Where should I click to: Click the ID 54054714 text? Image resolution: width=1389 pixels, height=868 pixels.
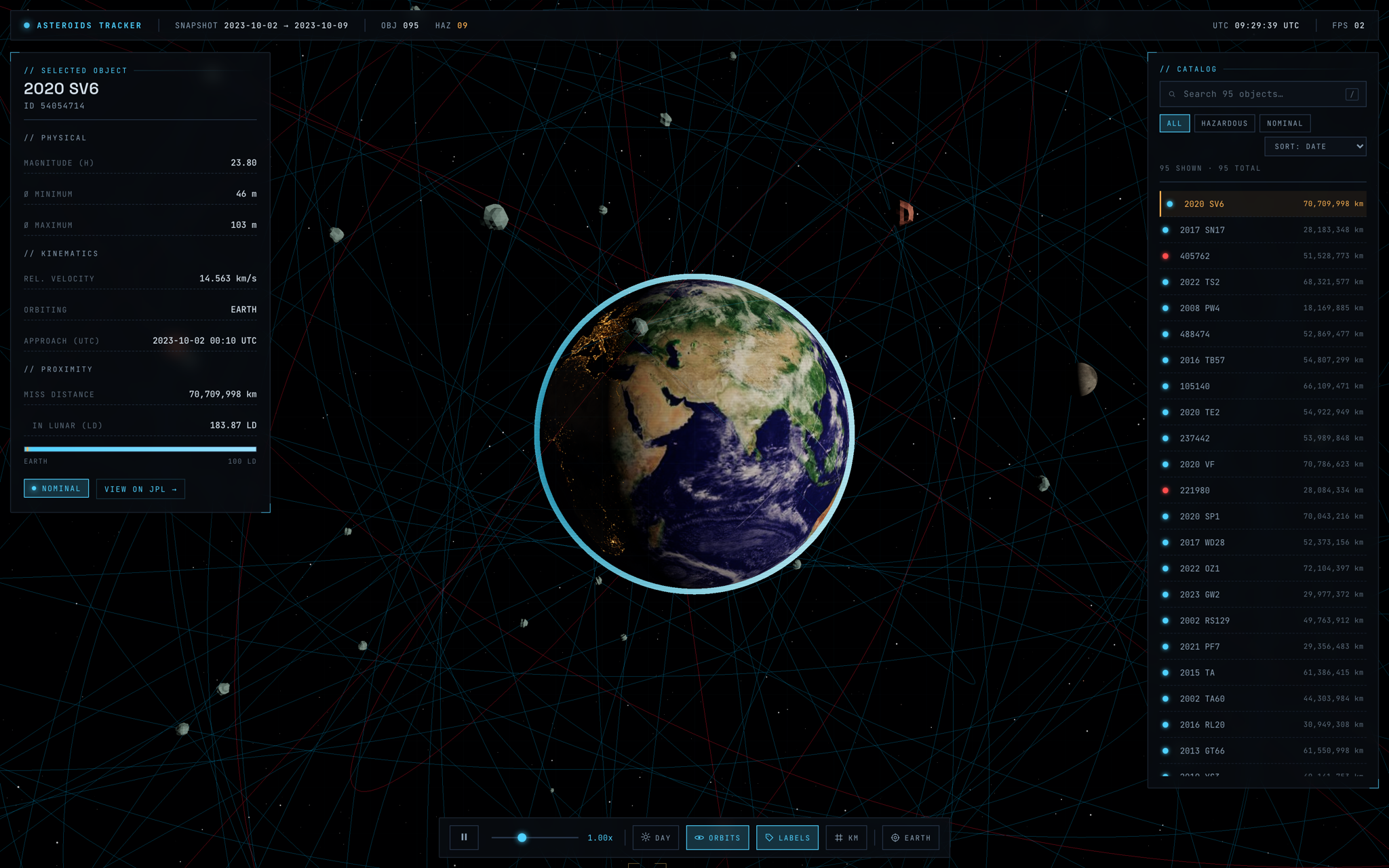click(54, 106)
